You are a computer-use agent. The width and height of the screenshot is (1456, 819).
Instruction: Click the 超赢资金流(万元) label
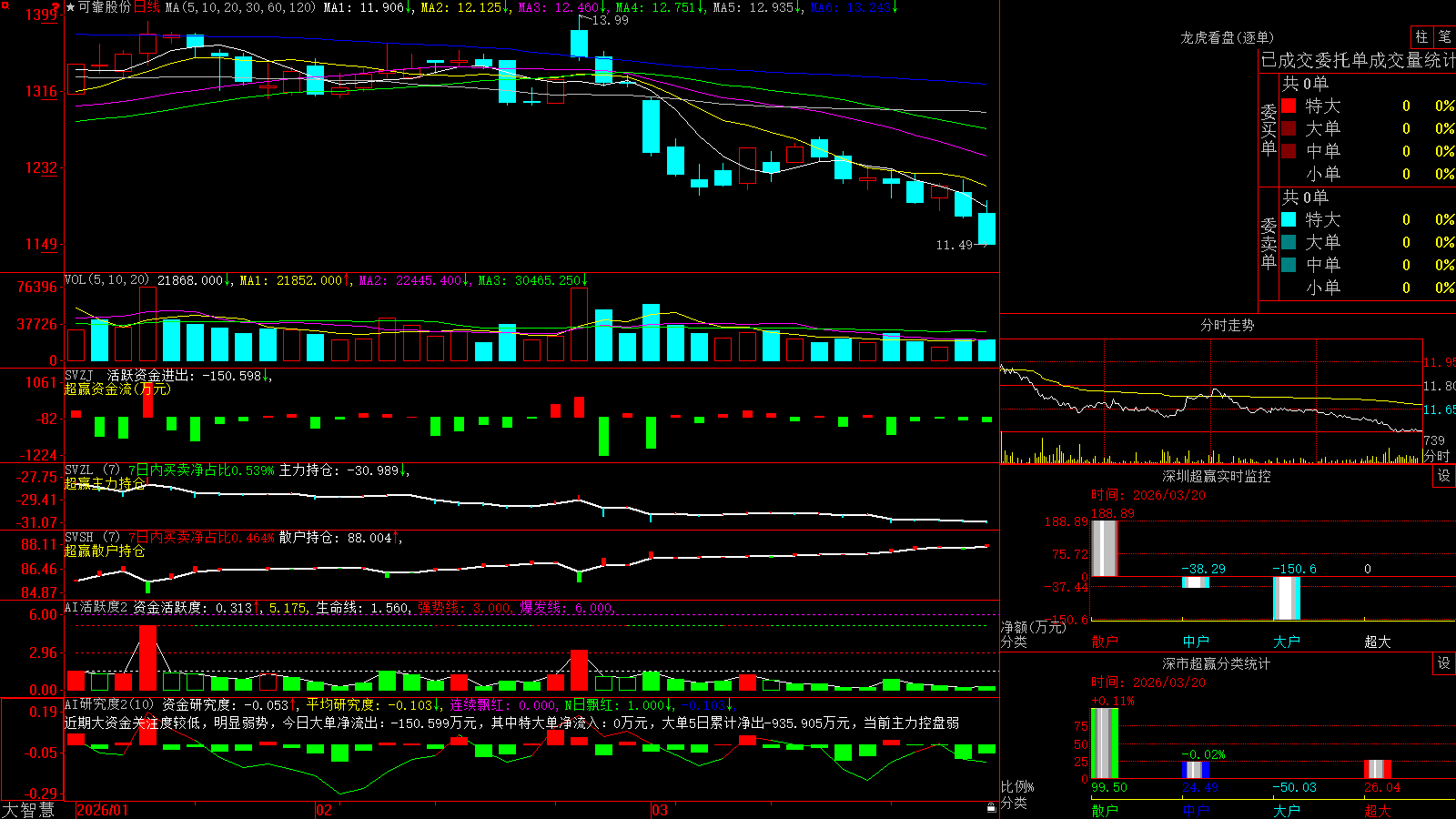point(116,389)
